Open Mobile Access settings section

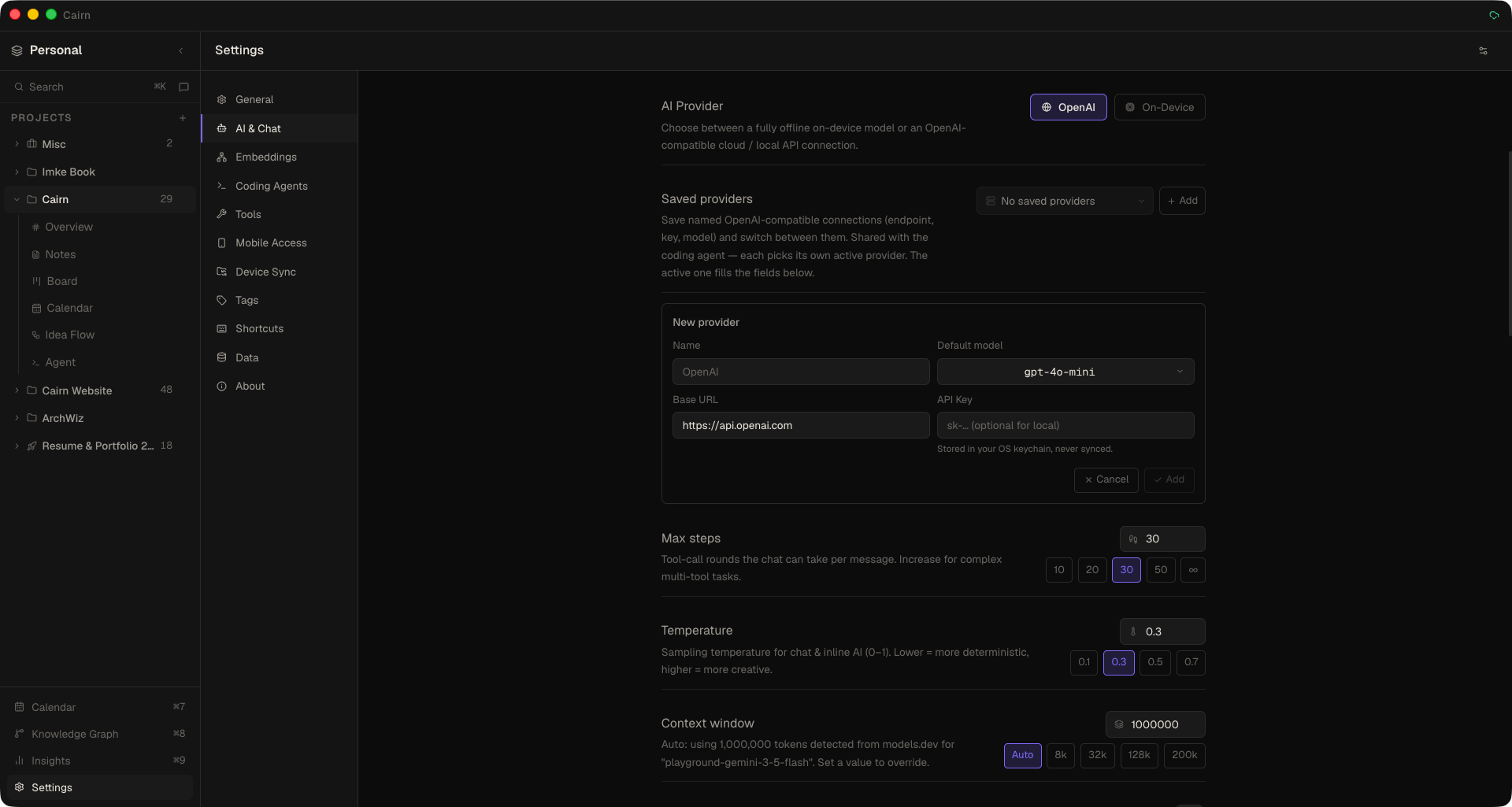[280, 243]
